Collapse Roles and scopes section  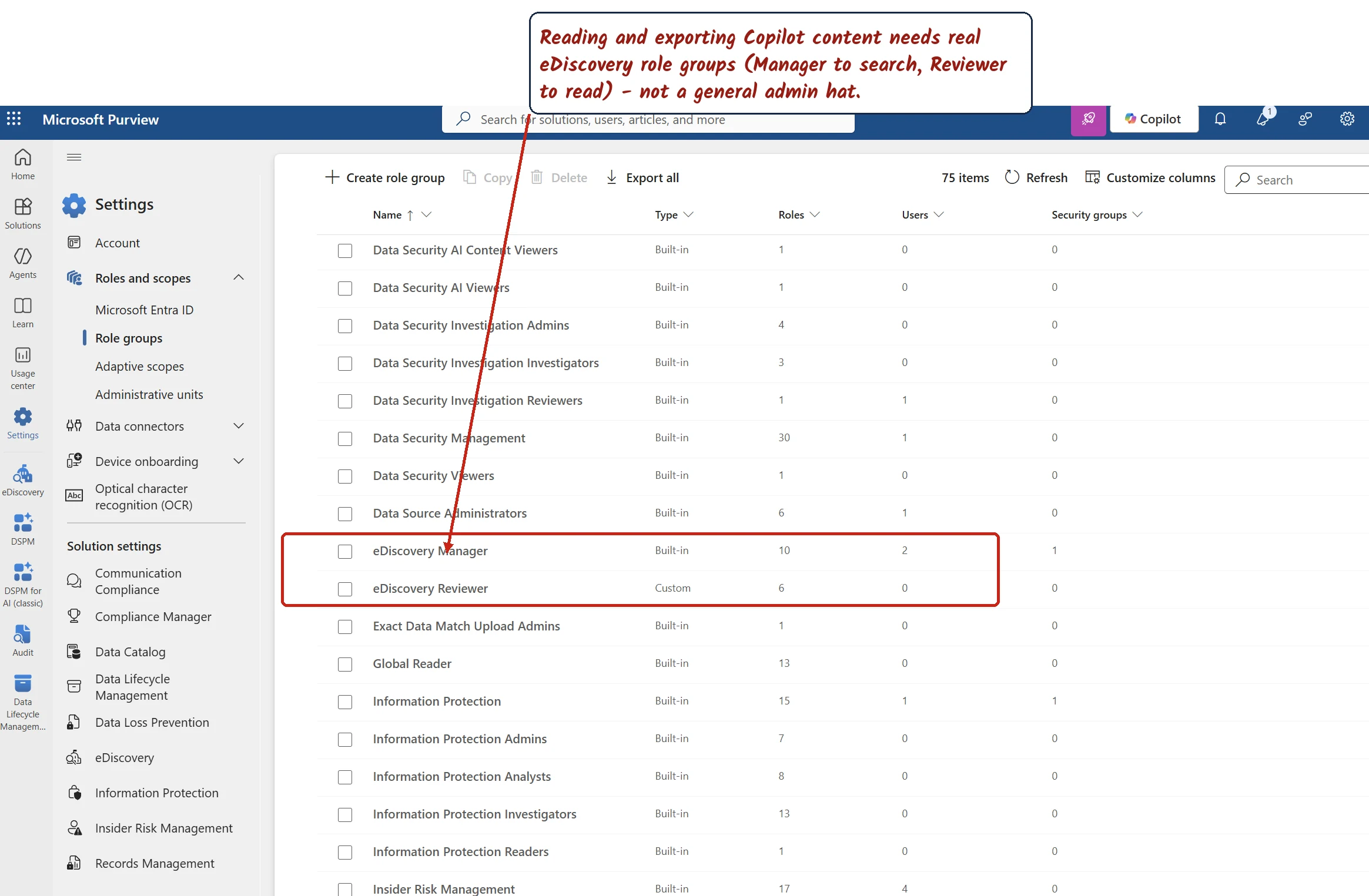point(239,277)
